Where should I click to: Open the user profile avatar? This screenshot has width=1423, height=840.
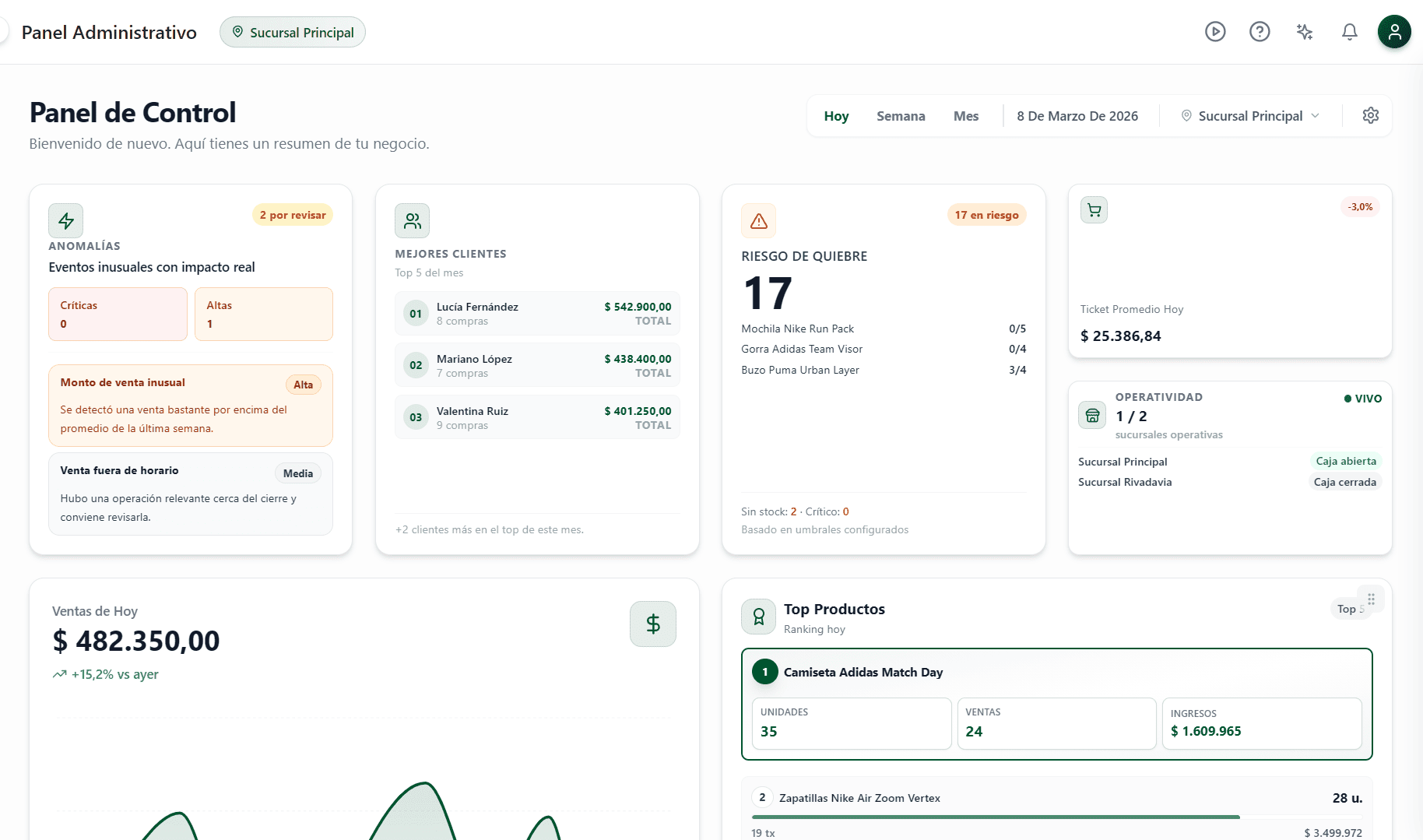[1394, 32]
